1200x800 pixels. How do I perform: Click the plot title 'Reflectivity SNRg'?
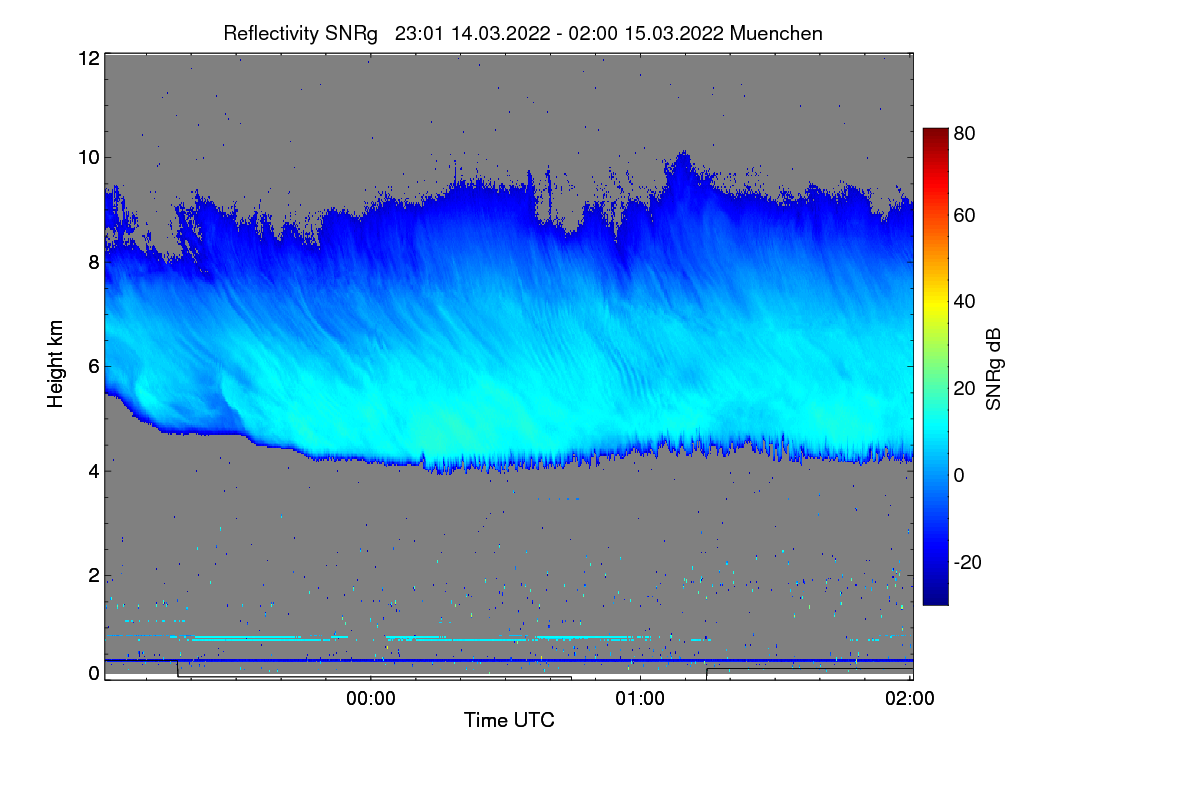[301, 33]
